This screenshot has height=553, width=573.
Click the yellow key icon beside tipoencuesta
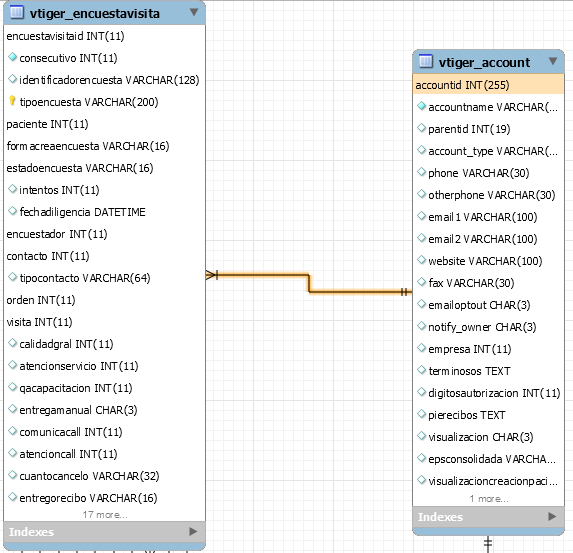point(12,101)
